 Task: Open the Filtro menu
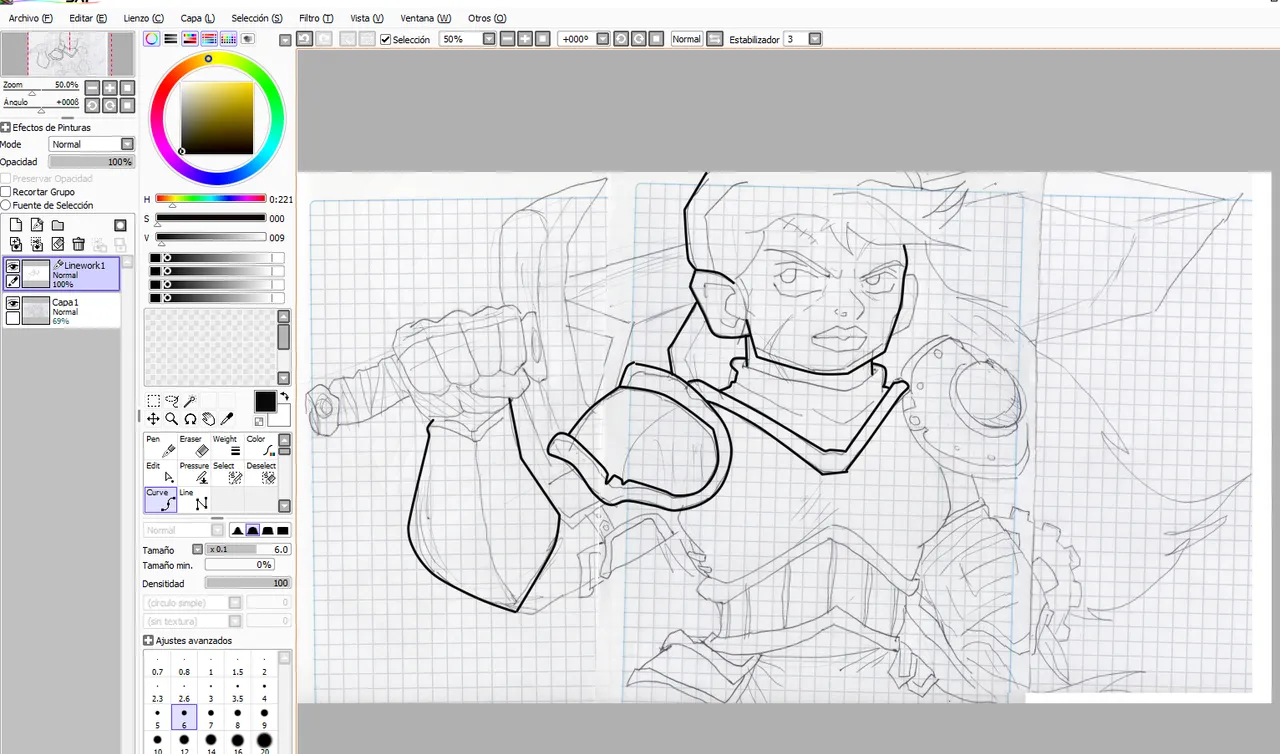click(x=316, y=18)
